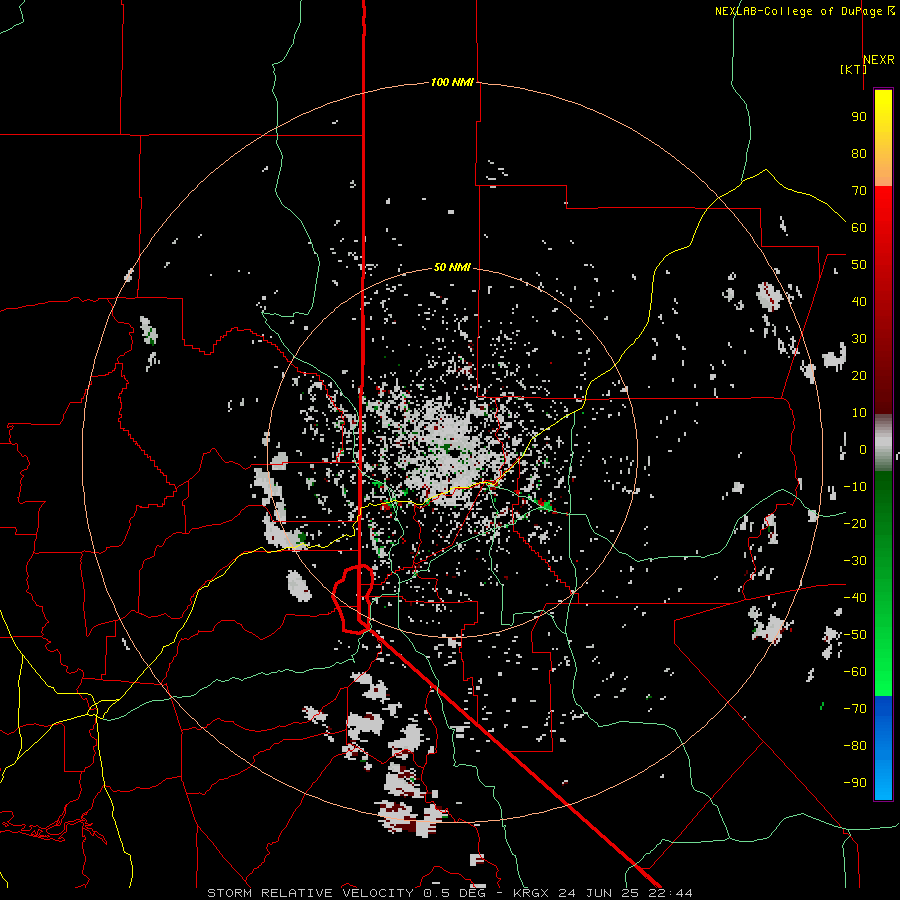Click the -70 value on velocity scale
Viewport: 900px width, 900px height.
coord(855,708)
